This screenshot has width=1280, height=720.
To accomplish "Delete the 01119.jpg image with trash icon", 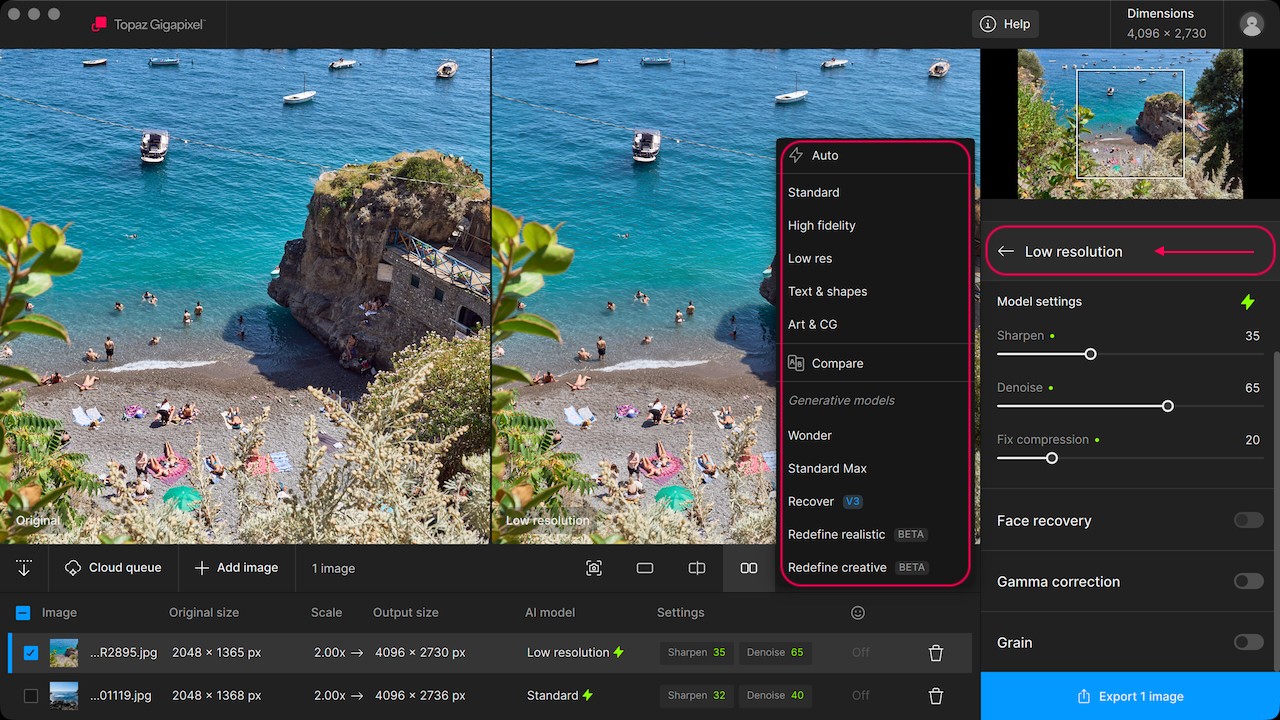I will click(x=936, y=696).
